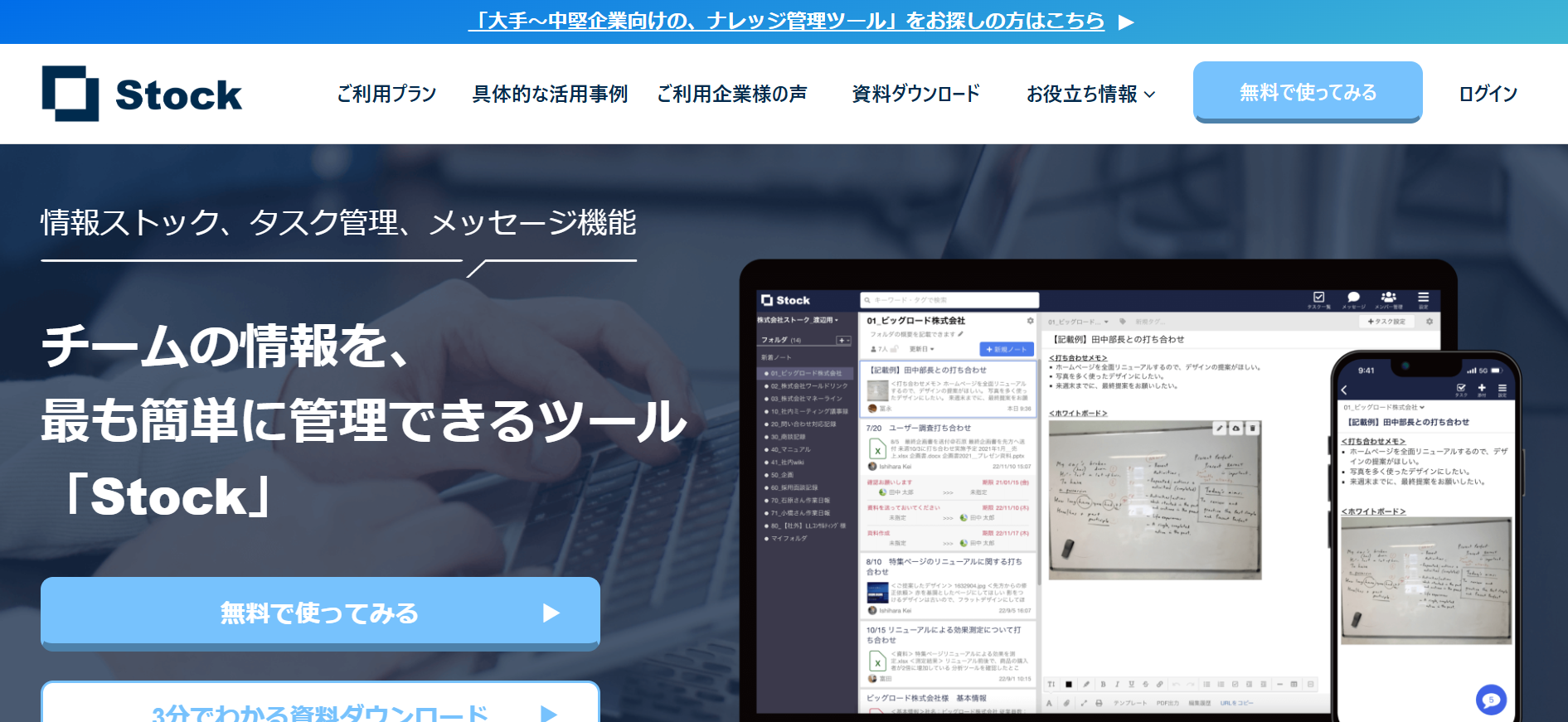1568x722 pixels.
Task: Expand 株式会社ストーク workspace dropdown
Action: (798, 320)
